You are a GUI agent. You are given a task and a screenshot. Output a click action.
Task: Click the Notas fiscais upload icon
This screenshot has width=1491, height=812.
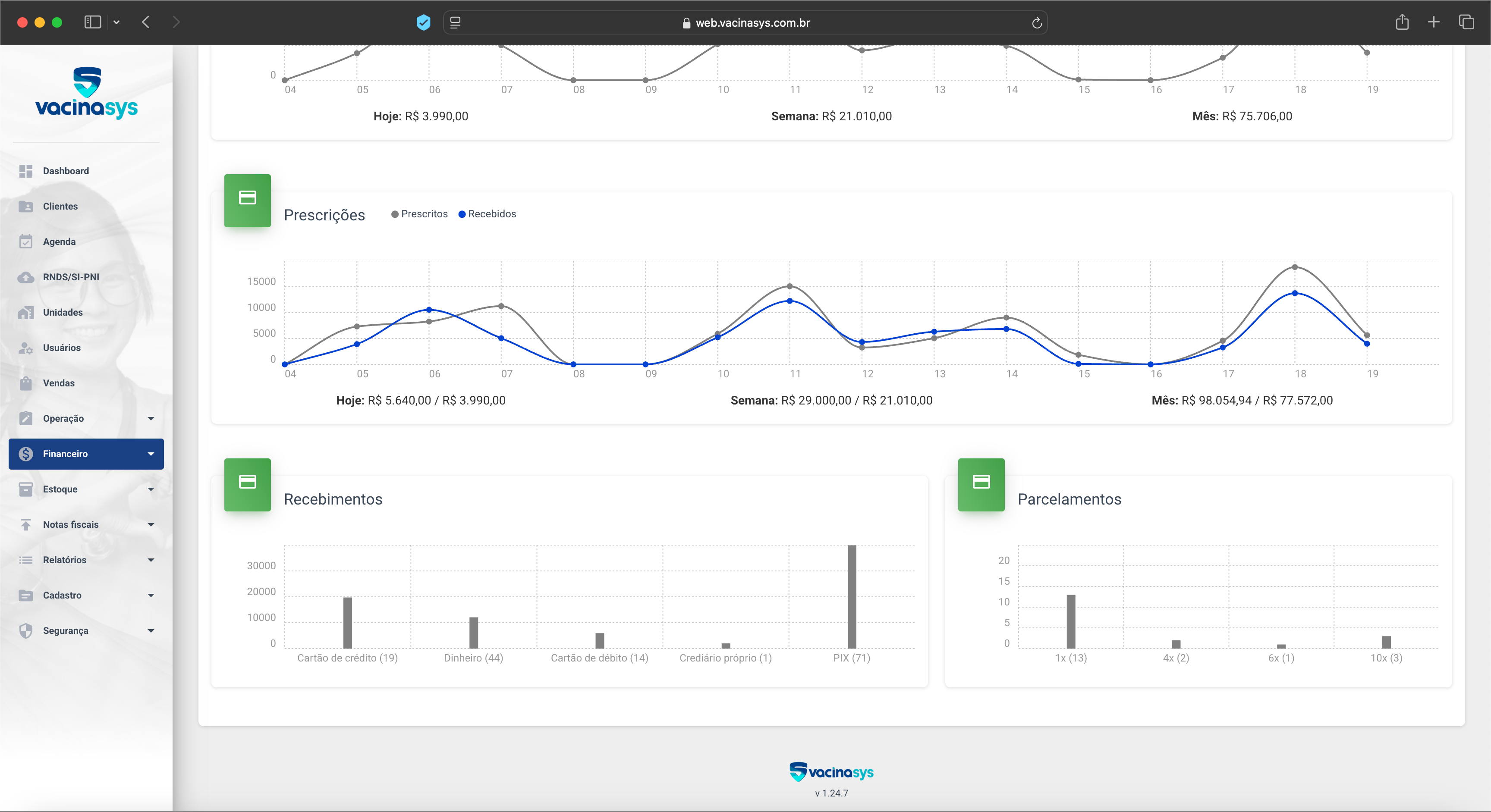coord(25,524)
